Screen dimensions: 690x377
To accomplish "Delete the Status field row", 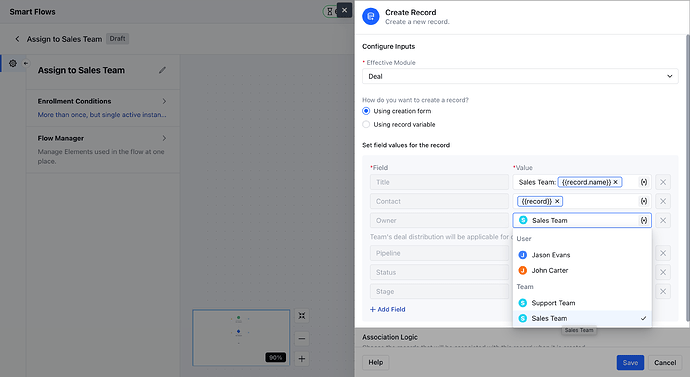I will (x=663, y=272).
